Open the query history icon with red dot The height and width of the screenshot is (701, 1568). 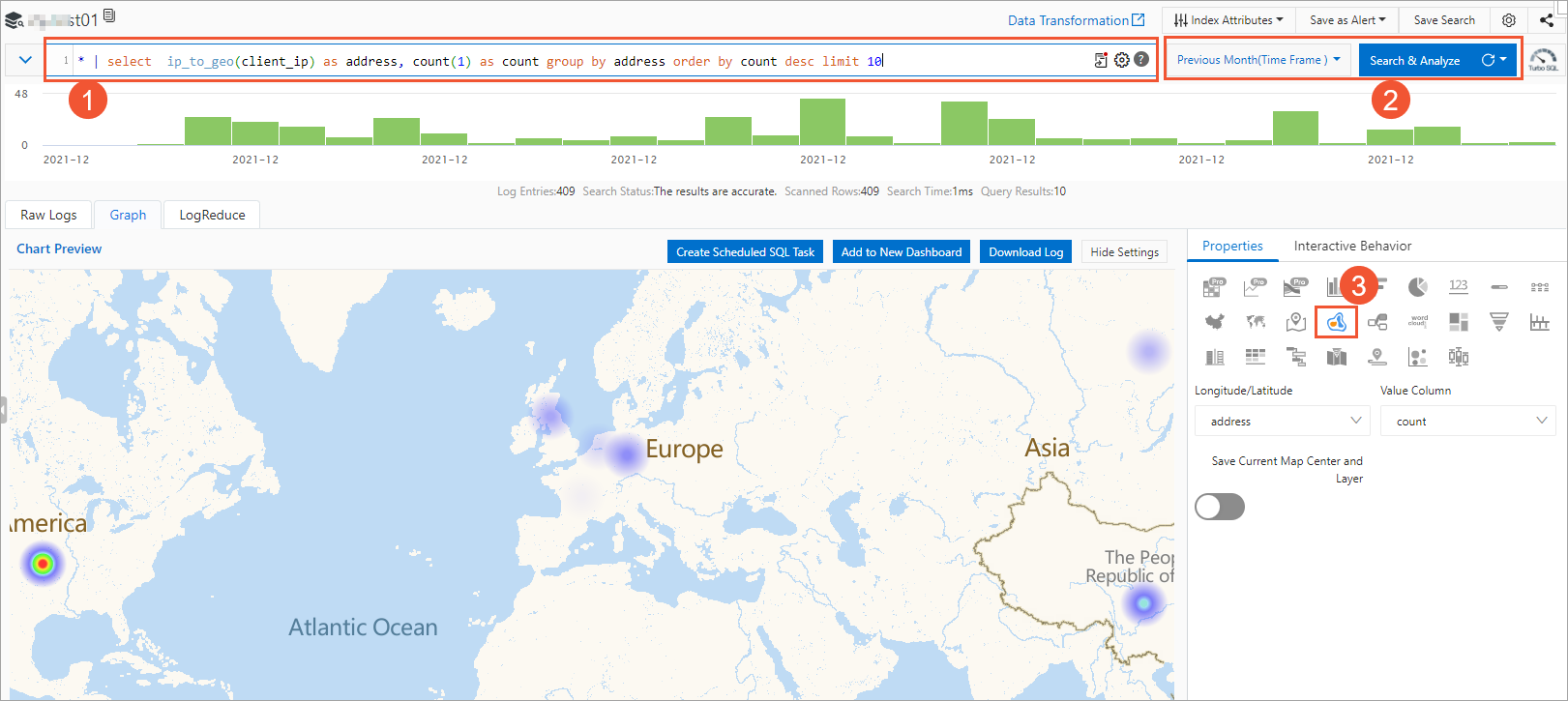(1101, 60)
